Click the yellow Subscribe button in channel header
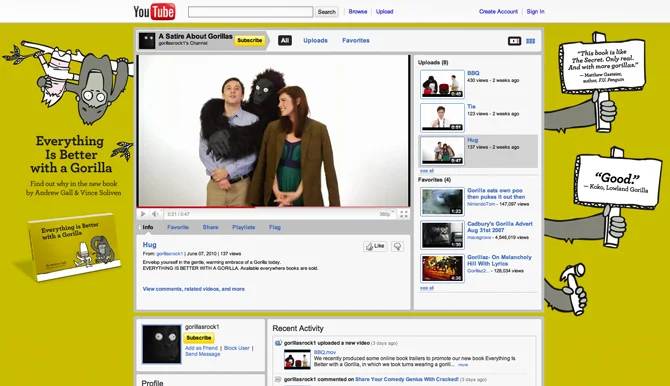This screenshot has width=670, height=386. [250, 40]
